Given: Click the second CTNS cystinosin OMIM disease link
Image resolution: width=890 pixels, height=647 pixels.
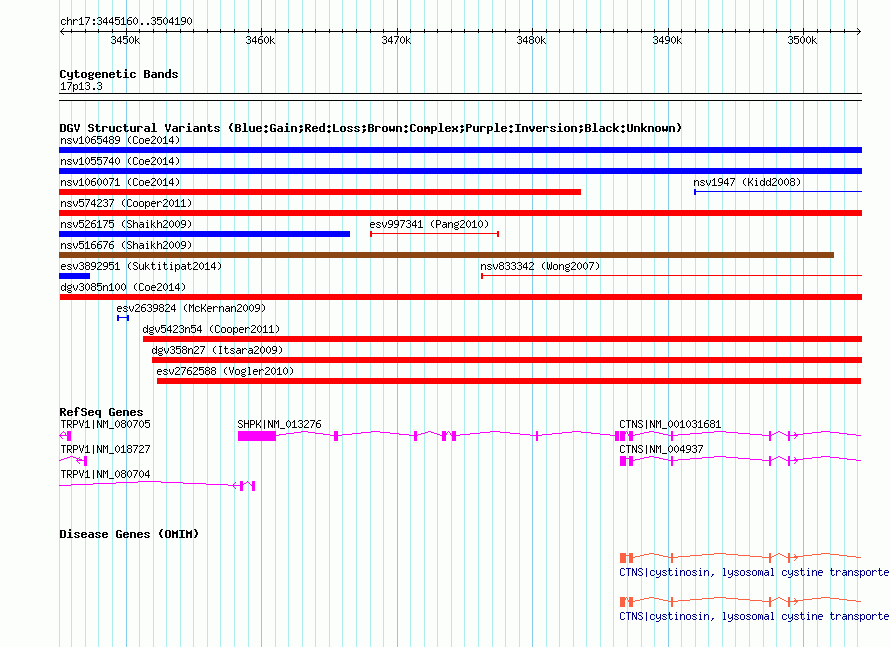Looking at the screenshot, I should click(x=754, y=616).
